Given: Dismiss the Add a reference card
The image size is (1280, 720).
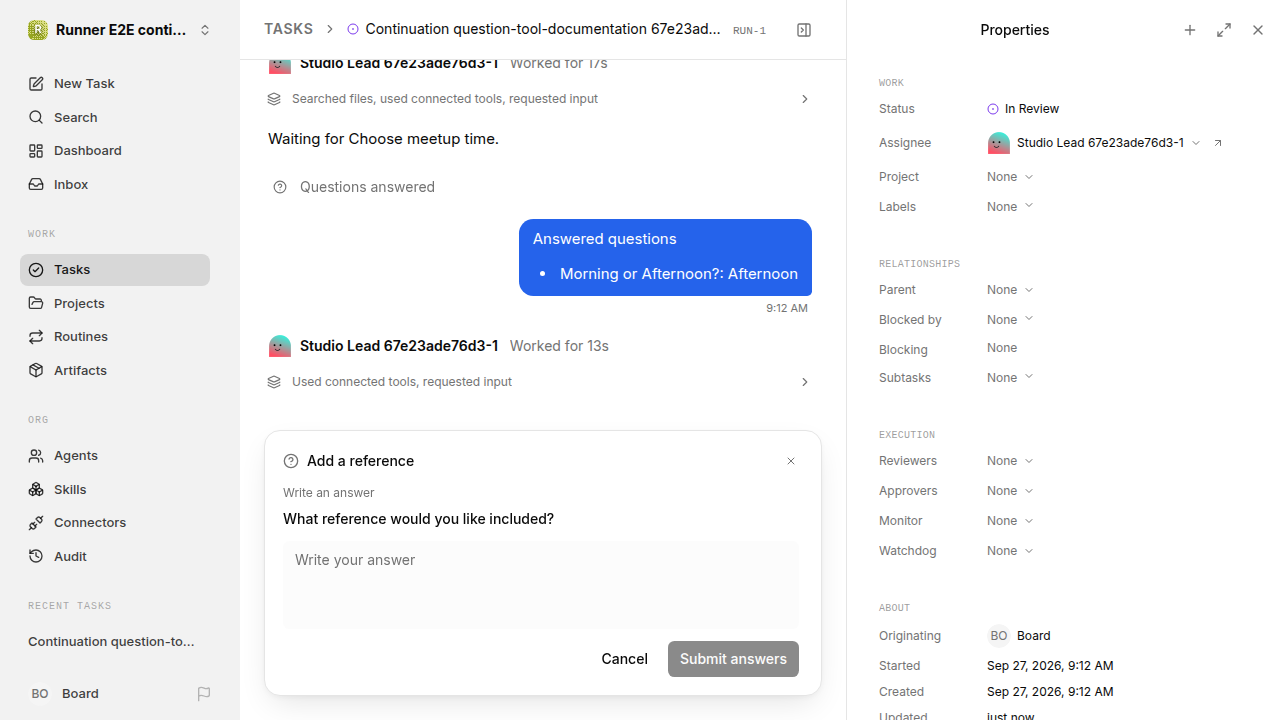Looking at the screenshot, I should 791,461.
